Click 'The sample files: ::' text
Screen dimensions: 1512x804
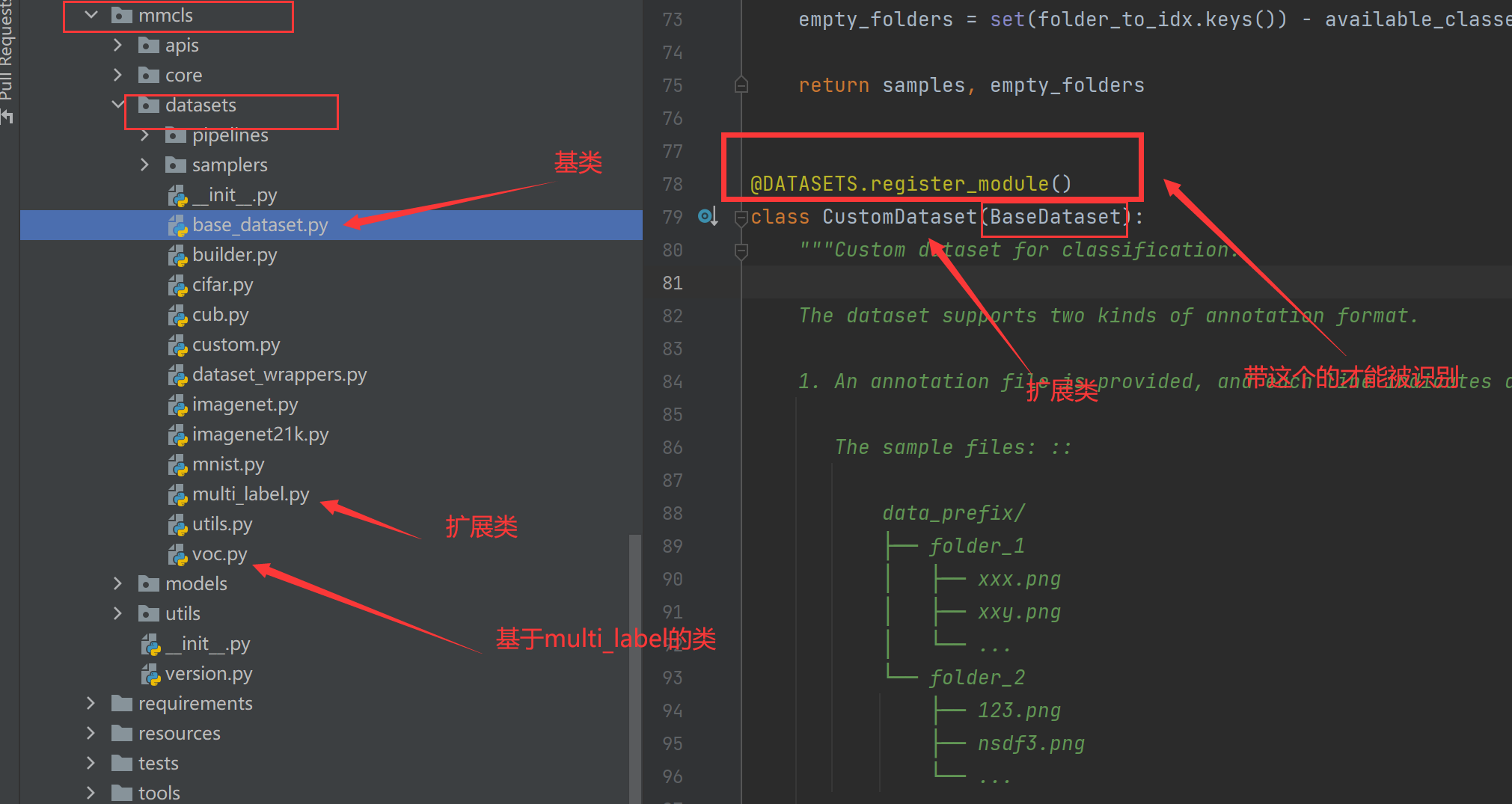coord(953,447)
